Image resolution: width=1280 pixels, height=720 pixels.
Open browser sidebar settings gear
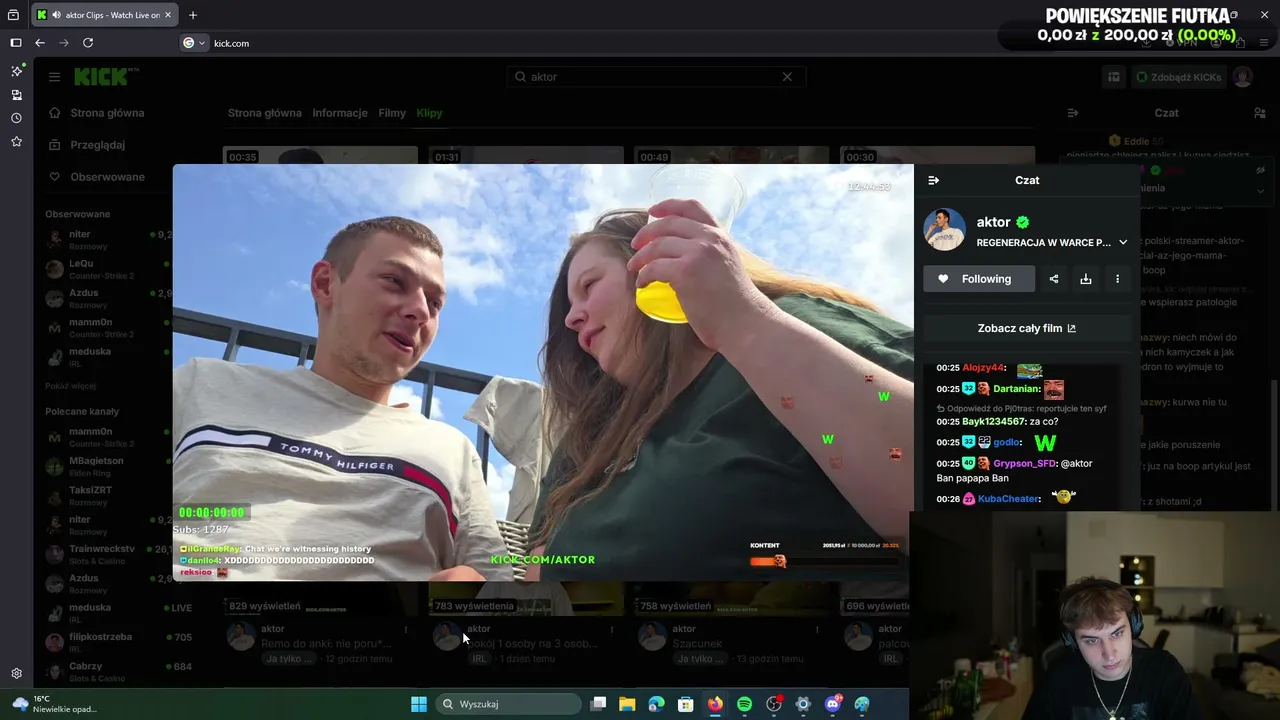coord(16,674)
